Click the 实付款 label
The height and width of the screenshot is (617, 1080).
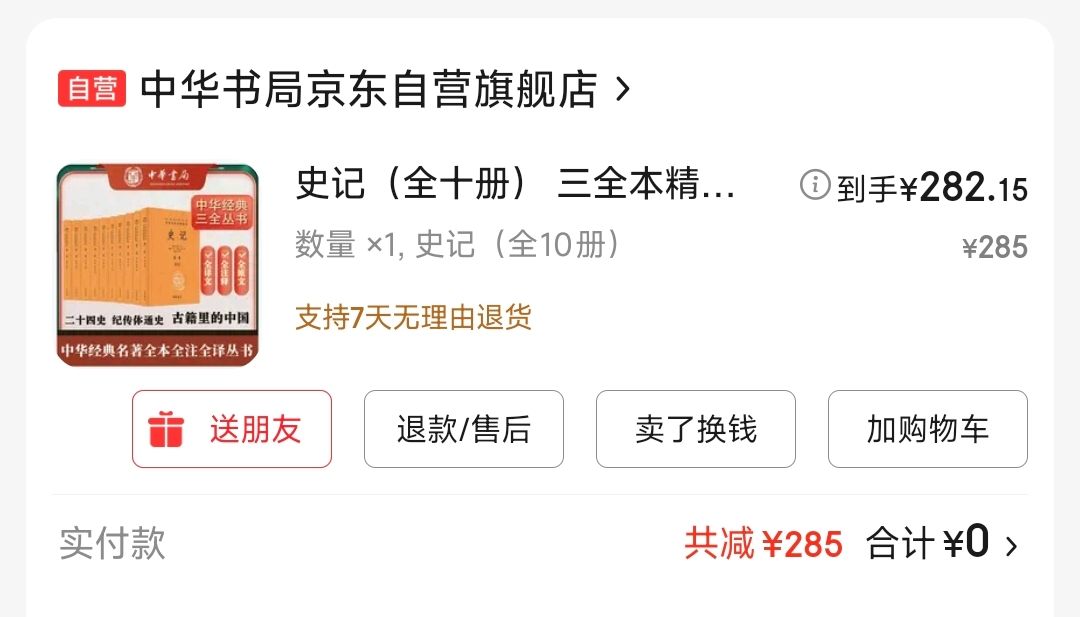click(x=112, y=543)
